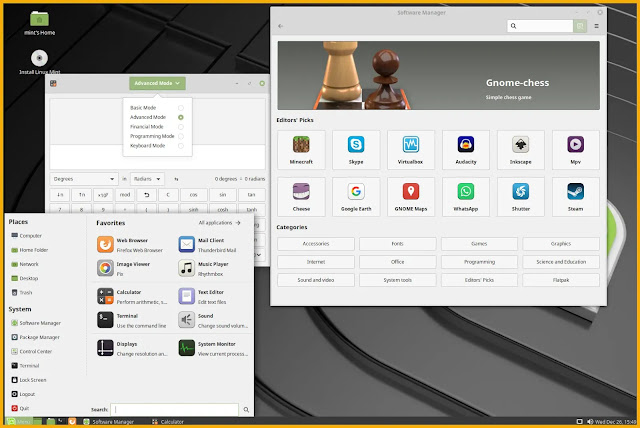Open Home Folder in Places

pos(29,250)
